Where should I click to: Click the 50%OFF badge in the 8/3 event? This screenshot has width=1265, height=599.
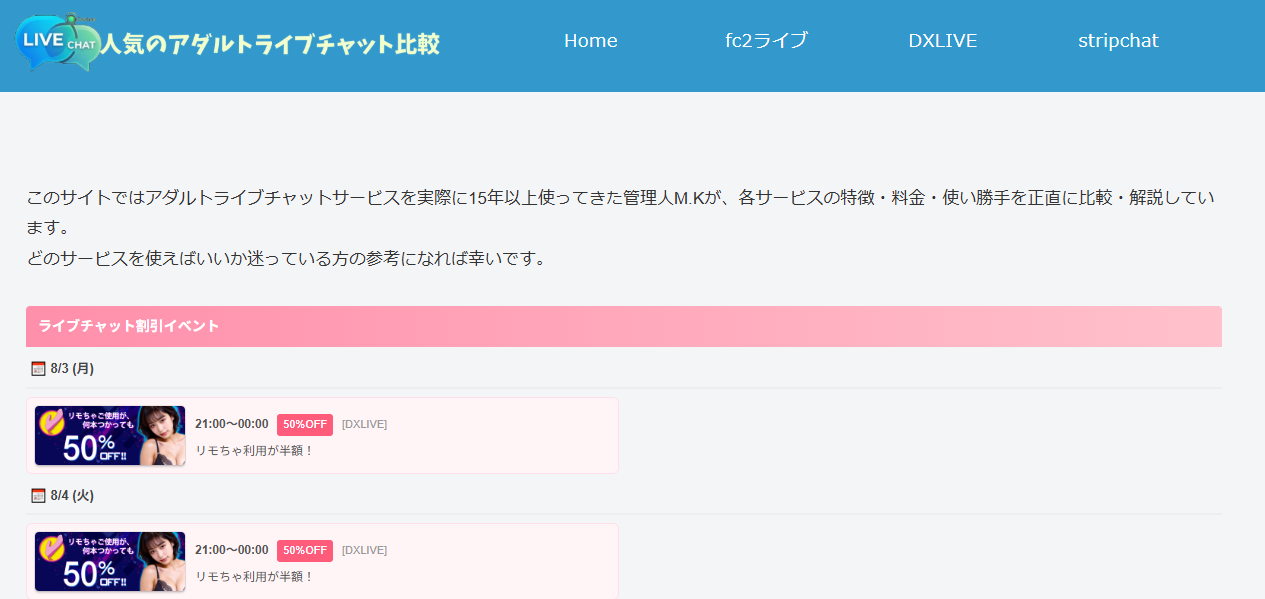[x=305, y=424]
